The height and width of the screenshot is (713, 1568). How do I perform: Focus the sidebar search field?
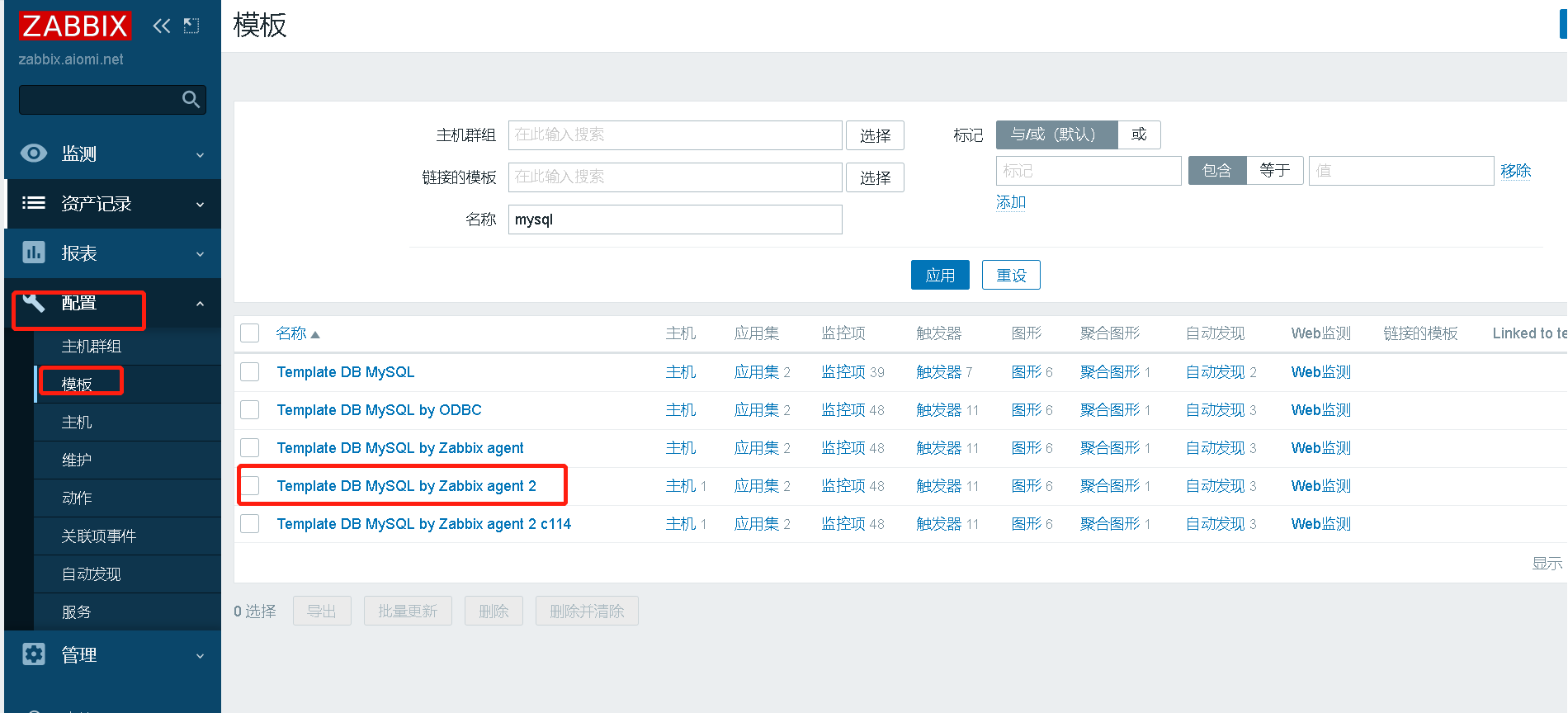[x=112, y=100]
